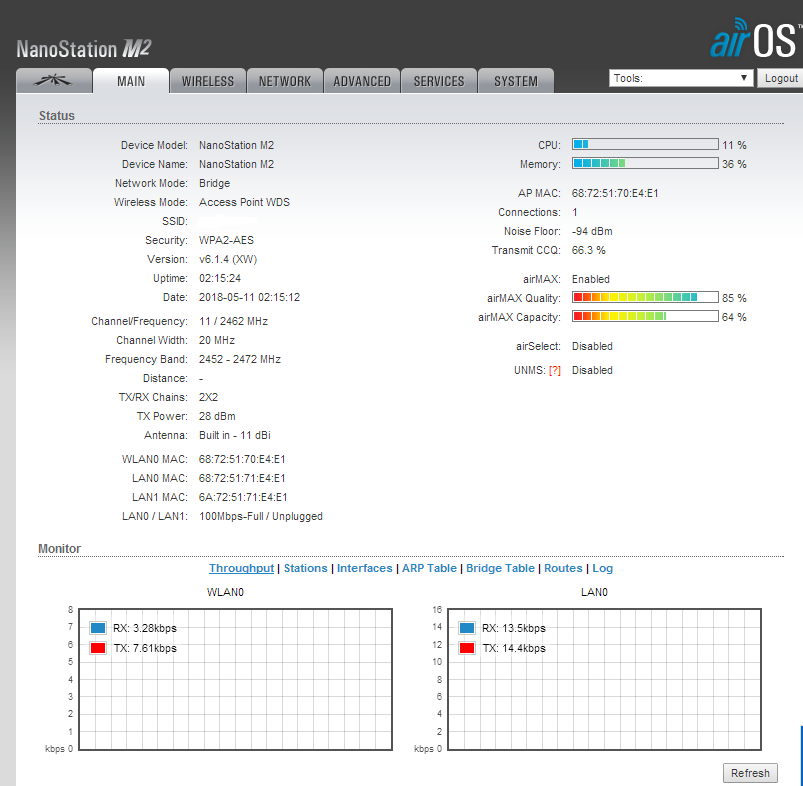Click the Access Point WDS value
803x786 pixels.
pyautogui.click(x=244, y=202)
